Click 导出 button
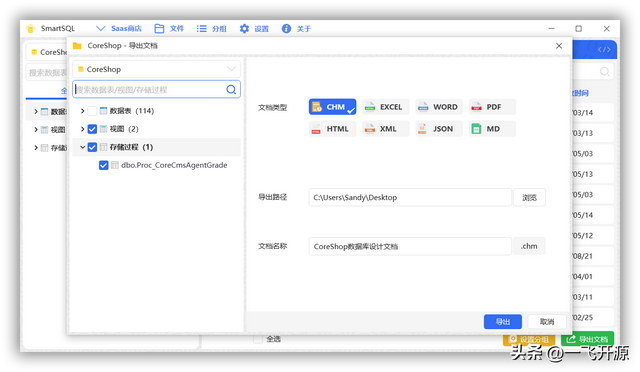The image size is (640, 372). click(503, 322)
